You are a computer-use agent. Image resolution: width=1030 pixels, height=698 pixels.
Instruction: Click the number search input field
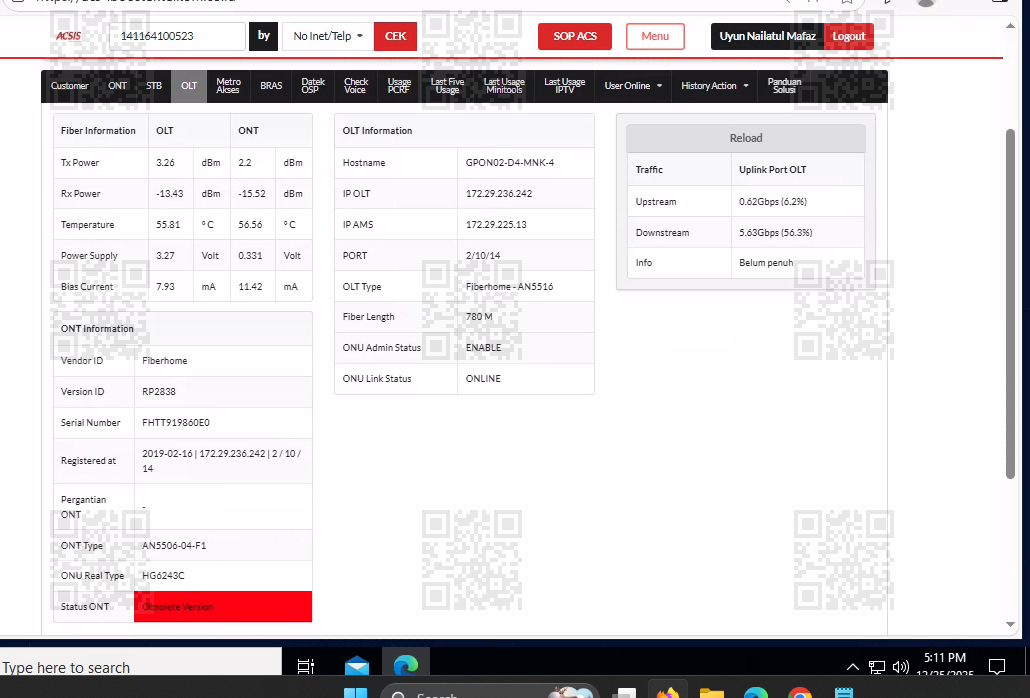(x=177, y=36)
